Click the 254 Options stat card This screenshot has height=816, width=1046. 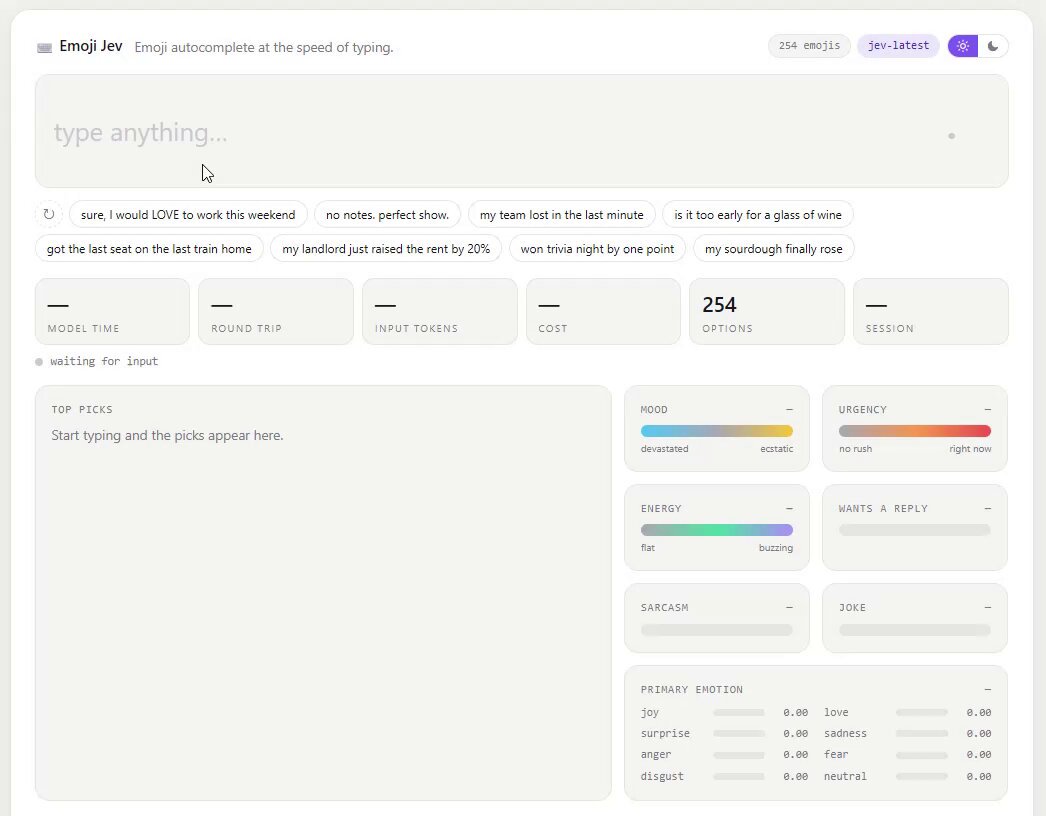pos(767,312)
